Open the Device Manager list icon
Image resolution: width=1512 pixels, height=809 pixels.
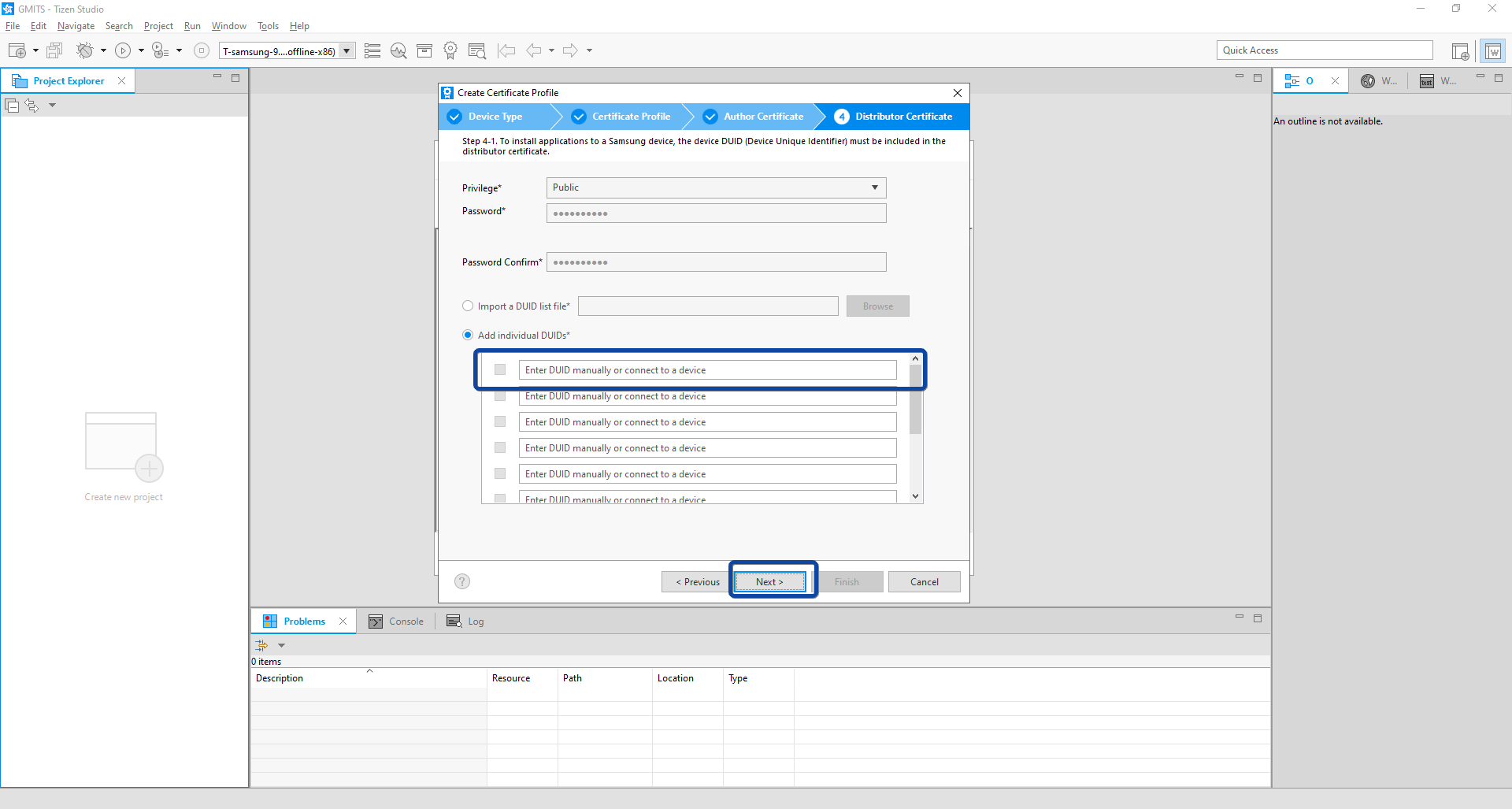point(372,50)
